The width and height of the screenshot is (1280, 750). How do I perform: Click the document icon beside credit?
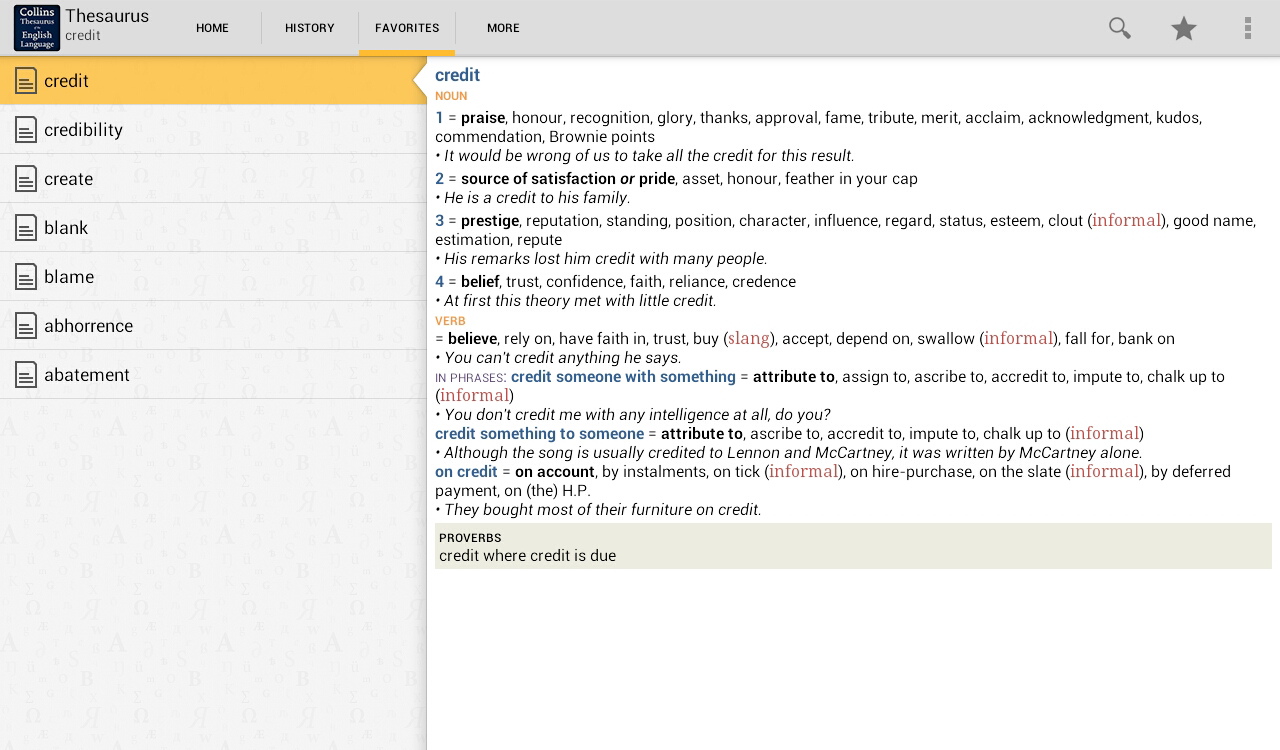point(26,81)
